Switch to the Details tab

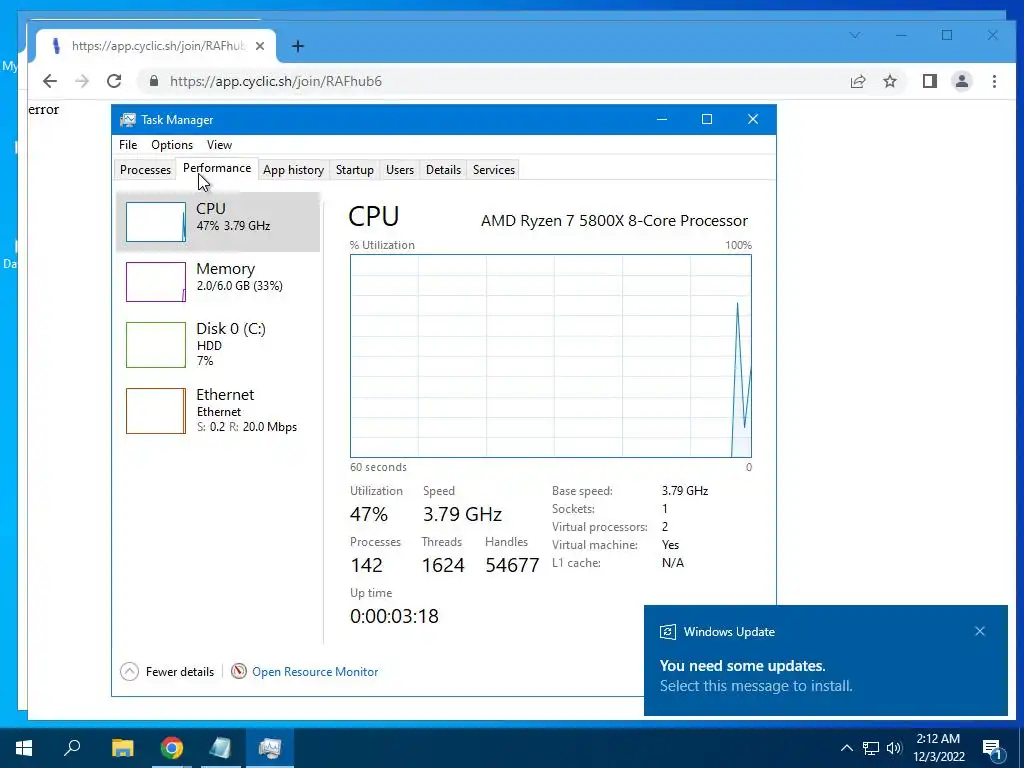coord(443,170)
